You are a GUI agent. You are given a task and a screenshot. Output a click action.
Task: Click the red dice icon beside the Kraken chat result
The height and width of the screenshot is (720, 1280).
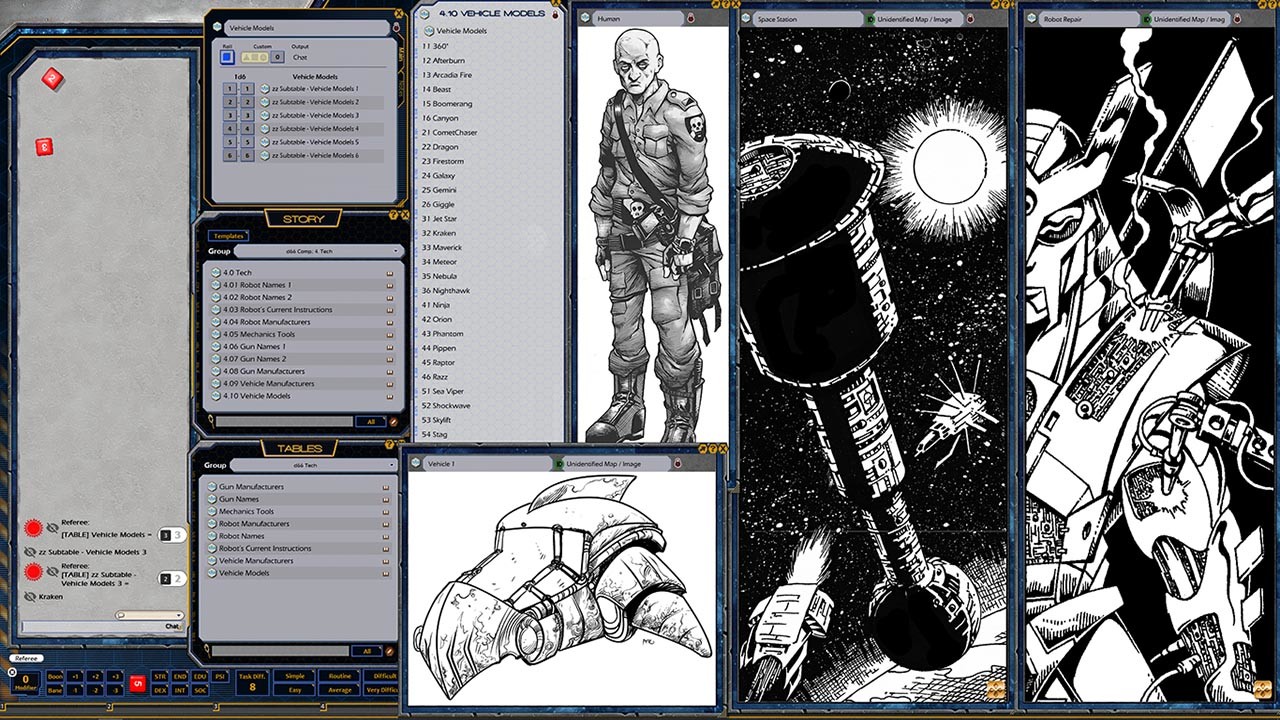[x=33, y=570]
